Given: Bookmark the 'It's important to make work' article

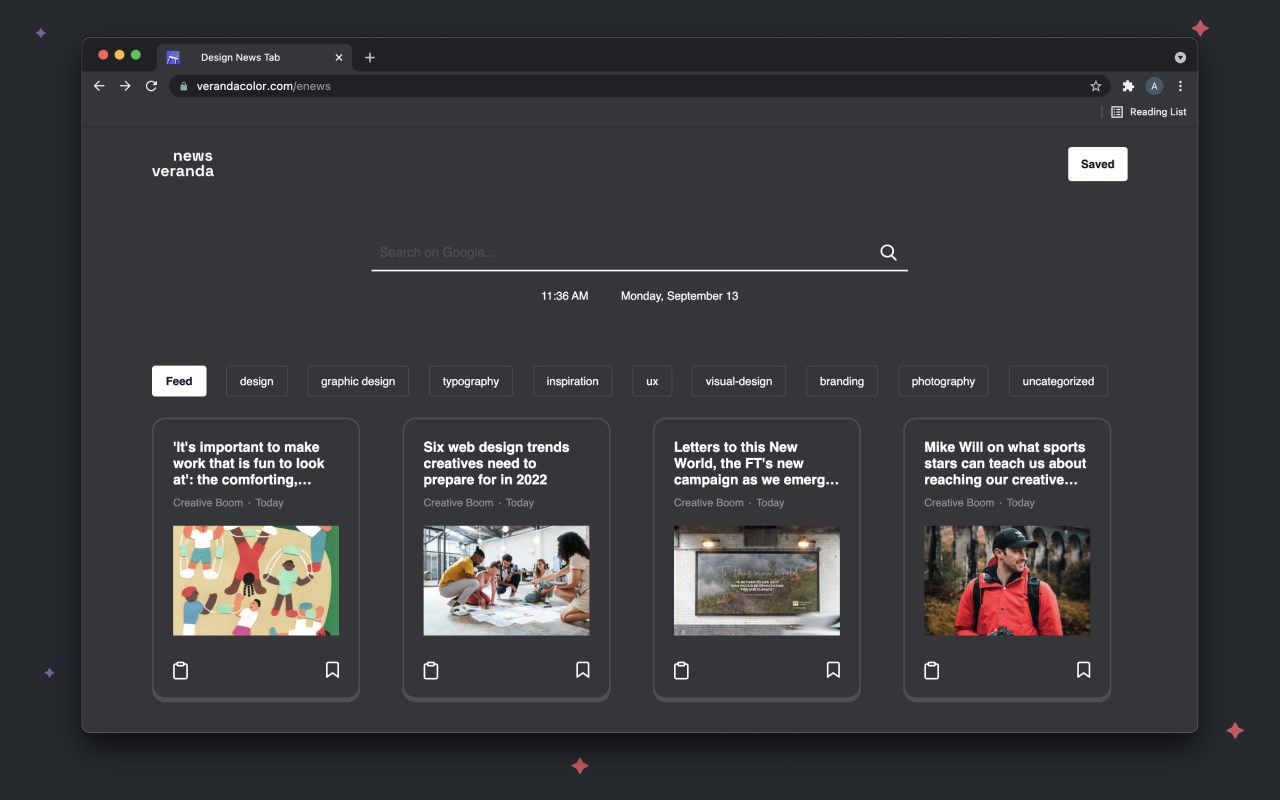Looking at the screenshot, I should tap(333, 670).
